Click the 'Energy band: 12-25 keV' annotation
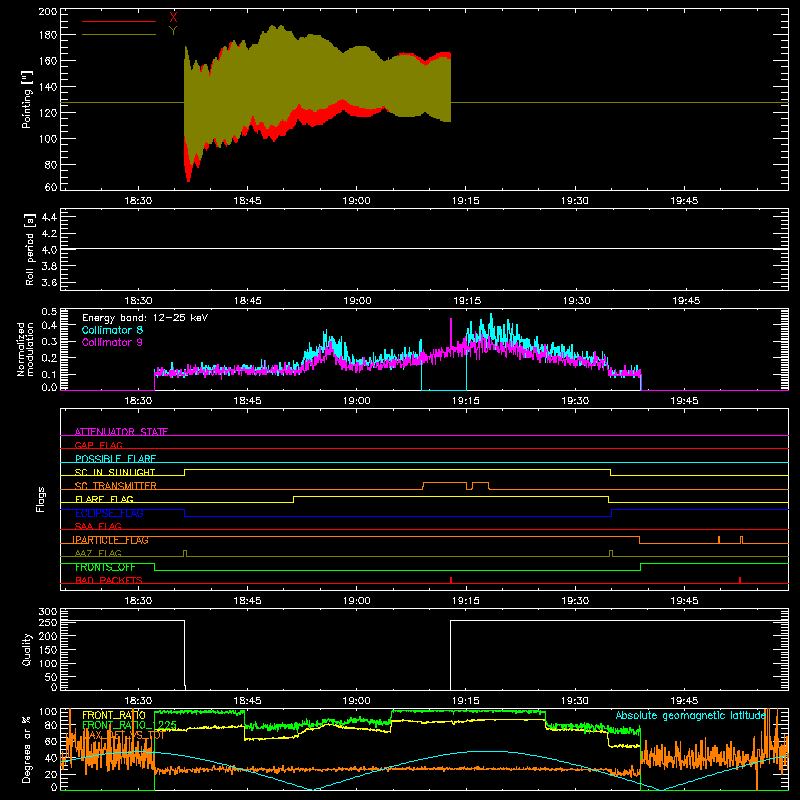The image size is (800, 800). 145,318
